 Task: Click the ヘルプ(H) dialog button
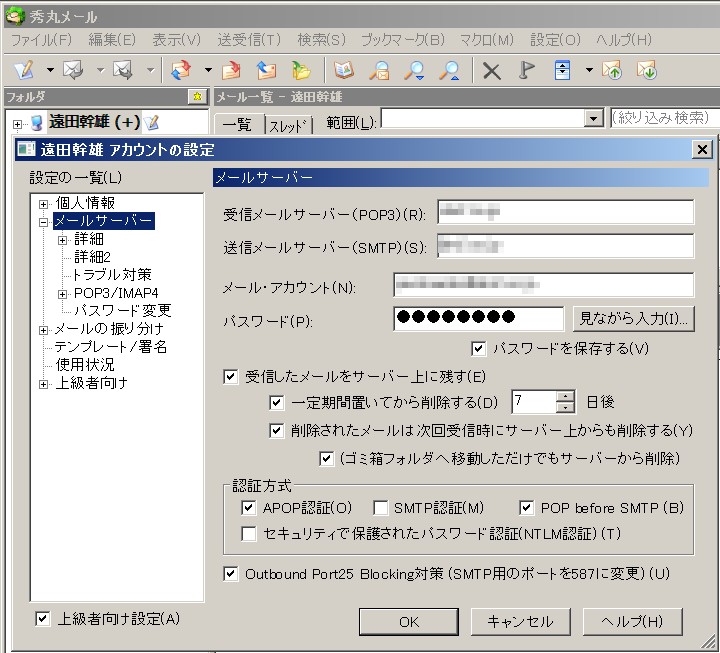coord(632,621)
